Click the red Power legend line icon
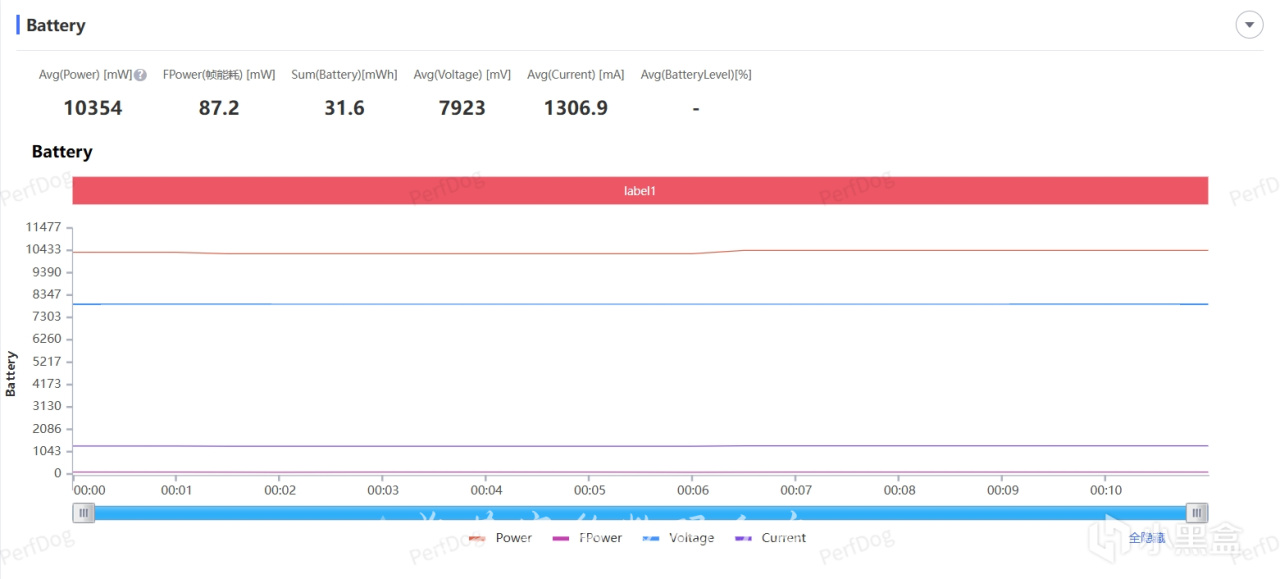Image resolution: width=1280 pixels, height=579 pixels. [478, 538]
